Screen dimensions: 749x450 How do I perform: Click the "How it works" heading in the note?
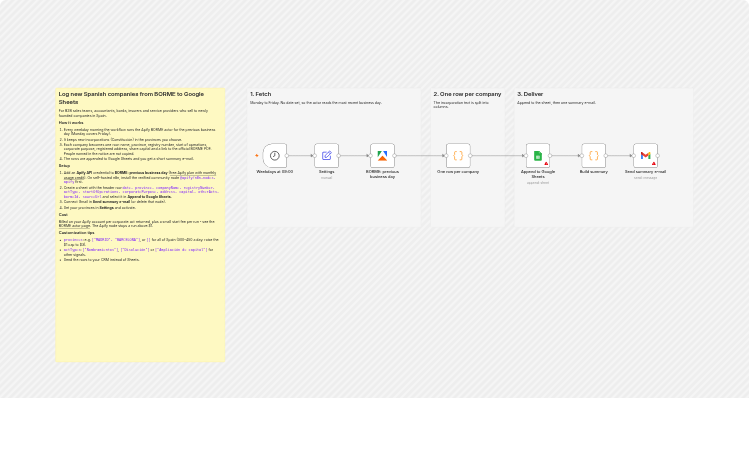(x=71, y=123)
